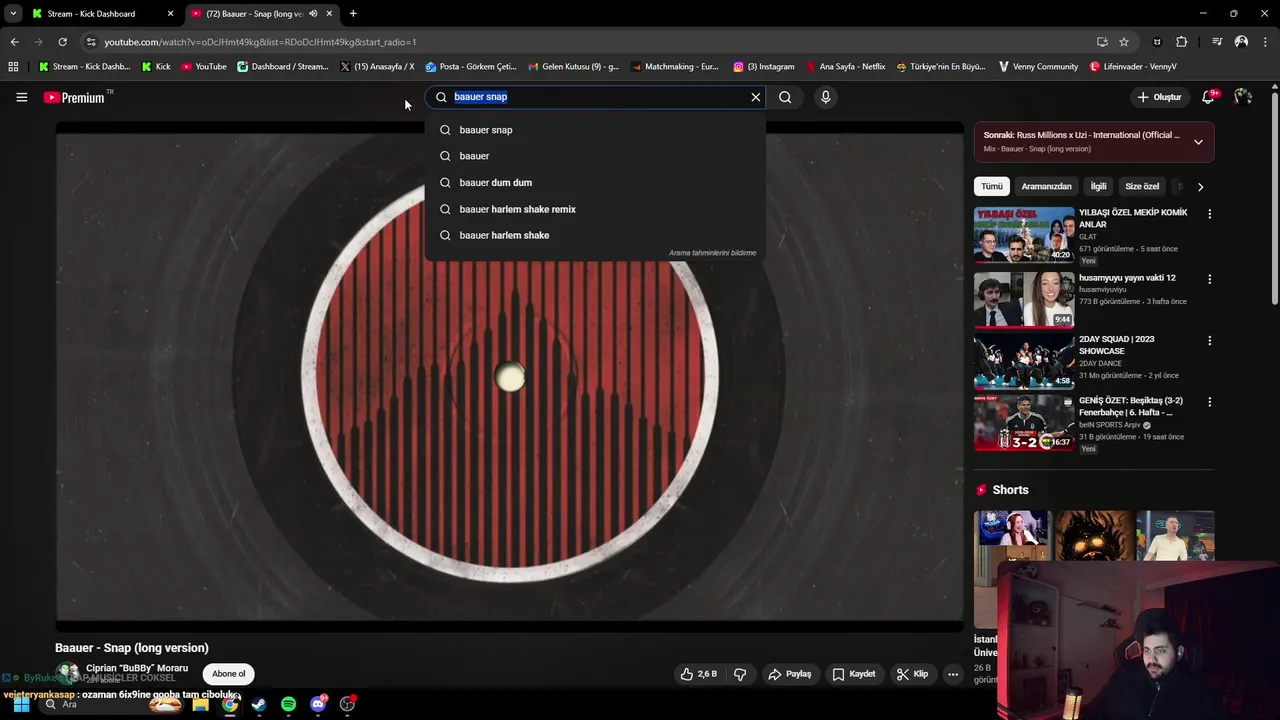Subscribe with the Abone ol button
Image resolution: width=1280 pixels, height=720 pixels.
[x=228, y=674]
